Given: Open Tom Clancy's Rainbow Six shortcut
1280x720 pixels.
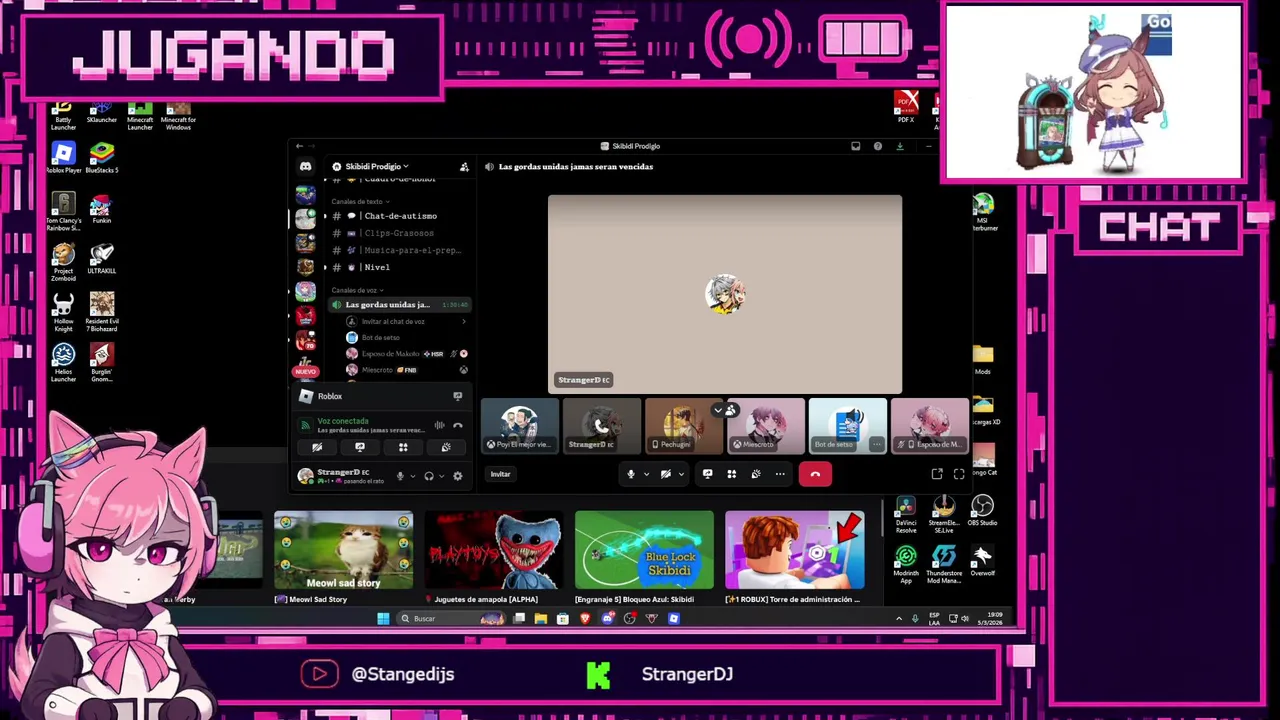Looking at the screenshot, I should click(63, 212).
